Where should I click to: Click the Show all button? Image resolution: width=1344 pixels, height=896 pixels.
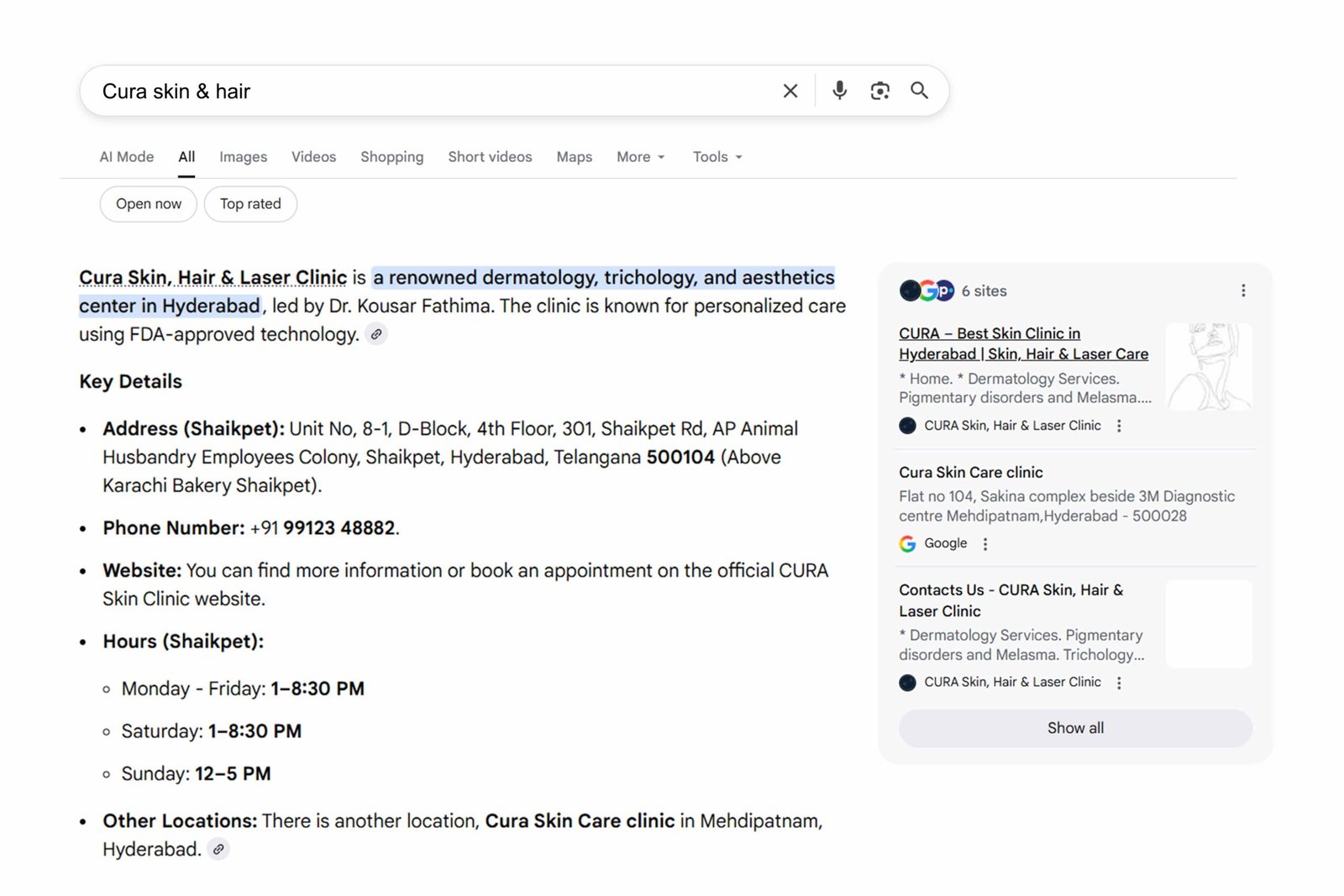click(1075, 728)
